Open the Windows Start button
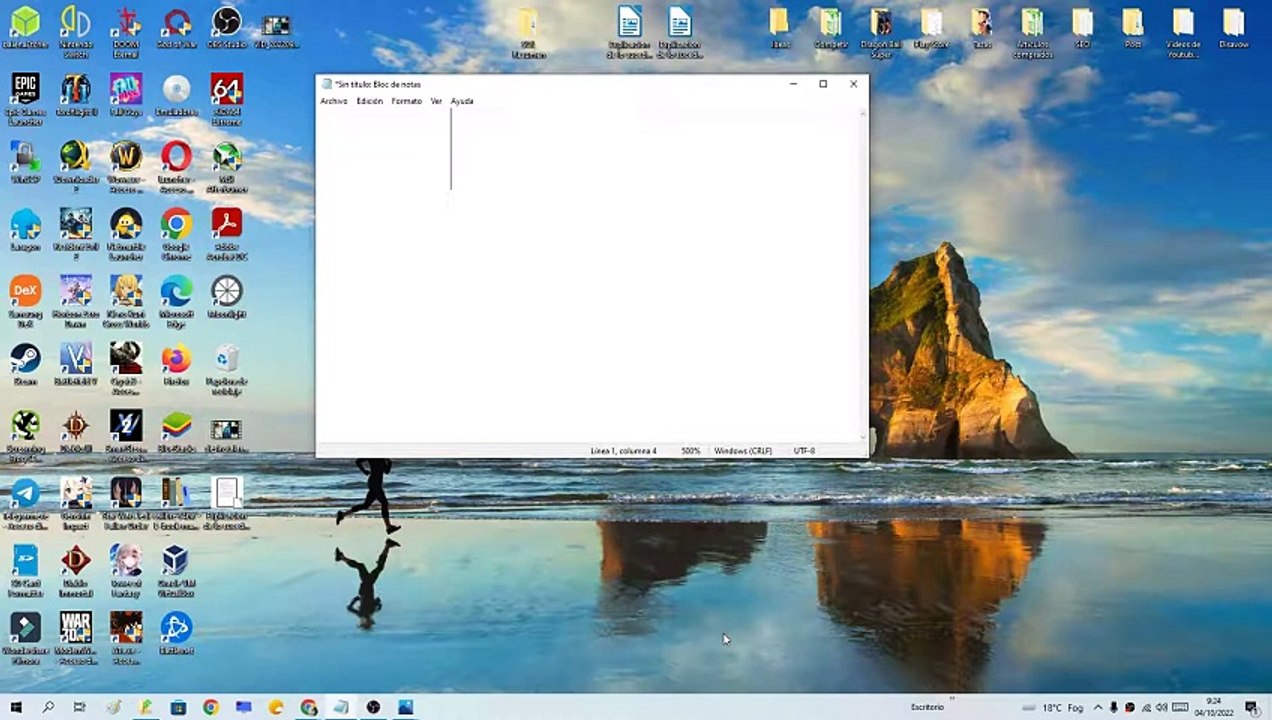Viewport: 1272px width, 720px height. coord(16,707)
